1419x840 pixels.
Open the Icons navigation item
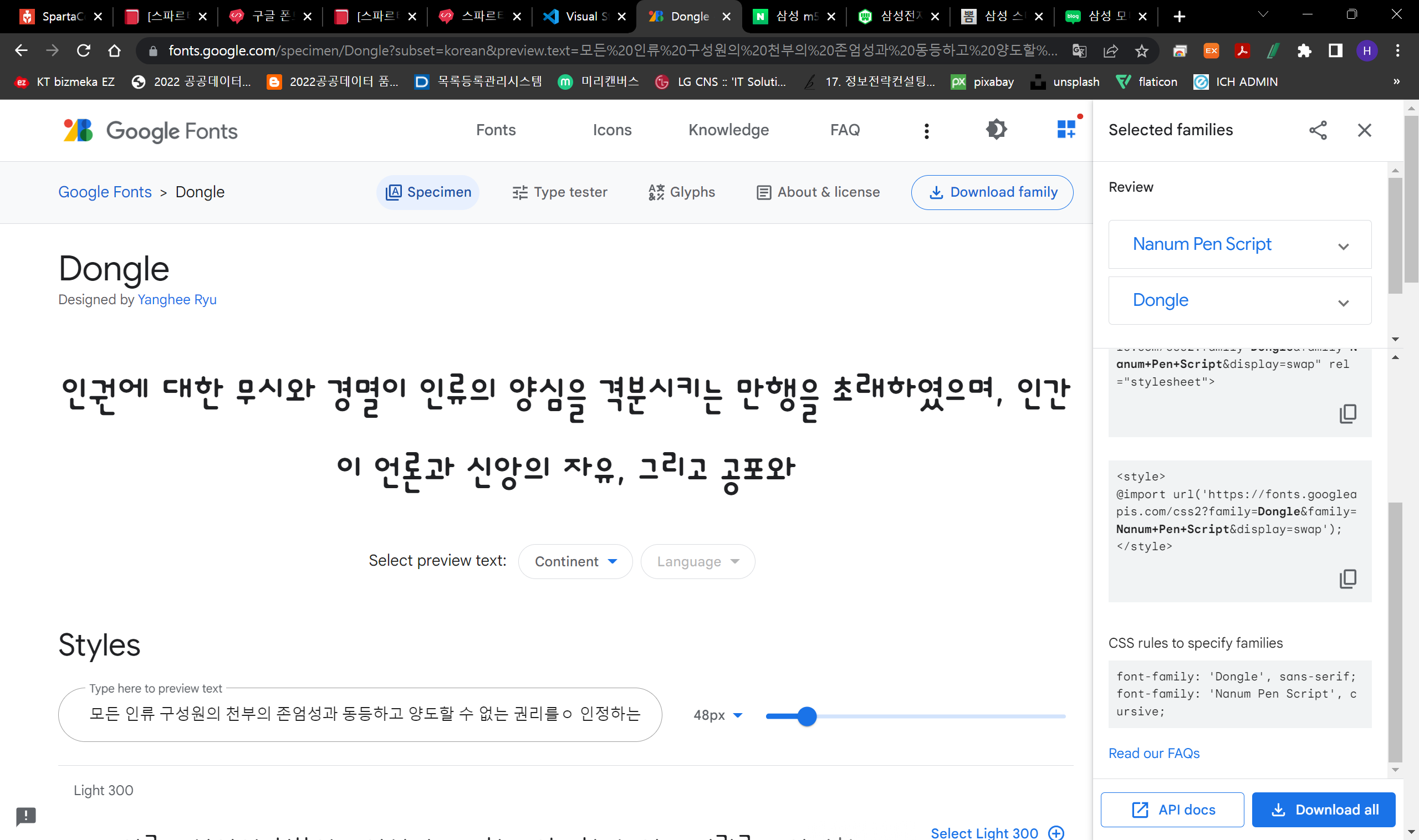coord(612,130)
